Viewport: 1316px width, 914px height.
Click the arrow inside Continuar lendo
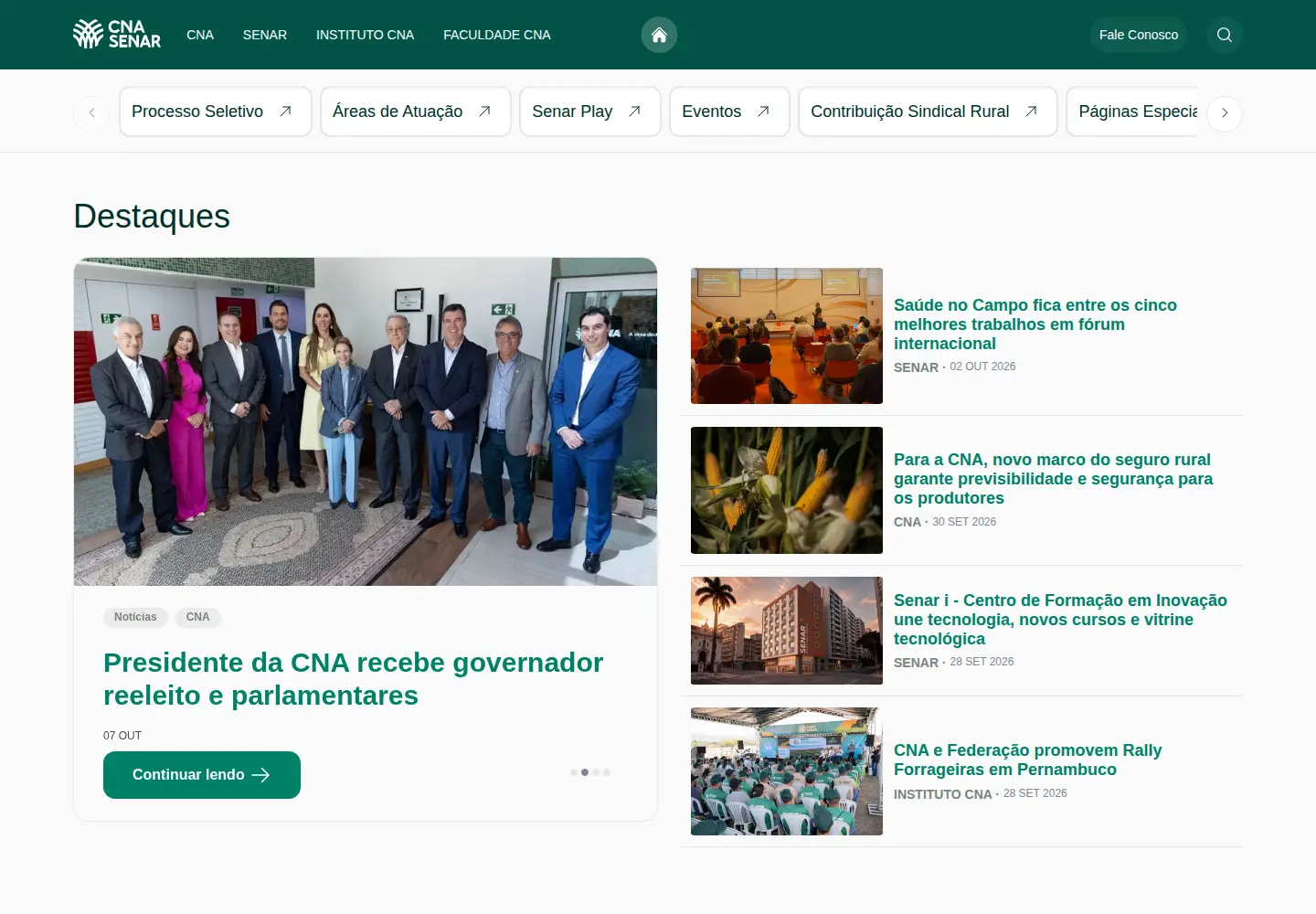click(x=260, y=775)
